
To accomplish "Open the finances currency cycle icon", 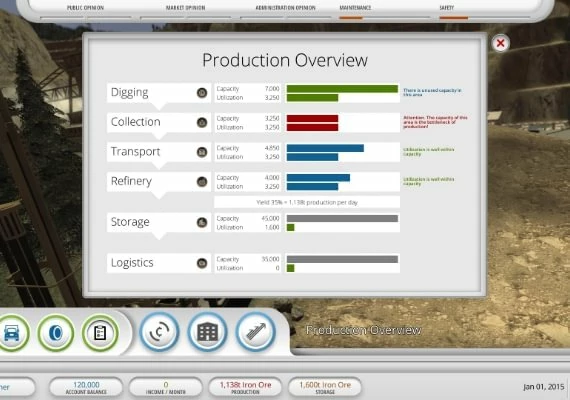I will 160,332.
